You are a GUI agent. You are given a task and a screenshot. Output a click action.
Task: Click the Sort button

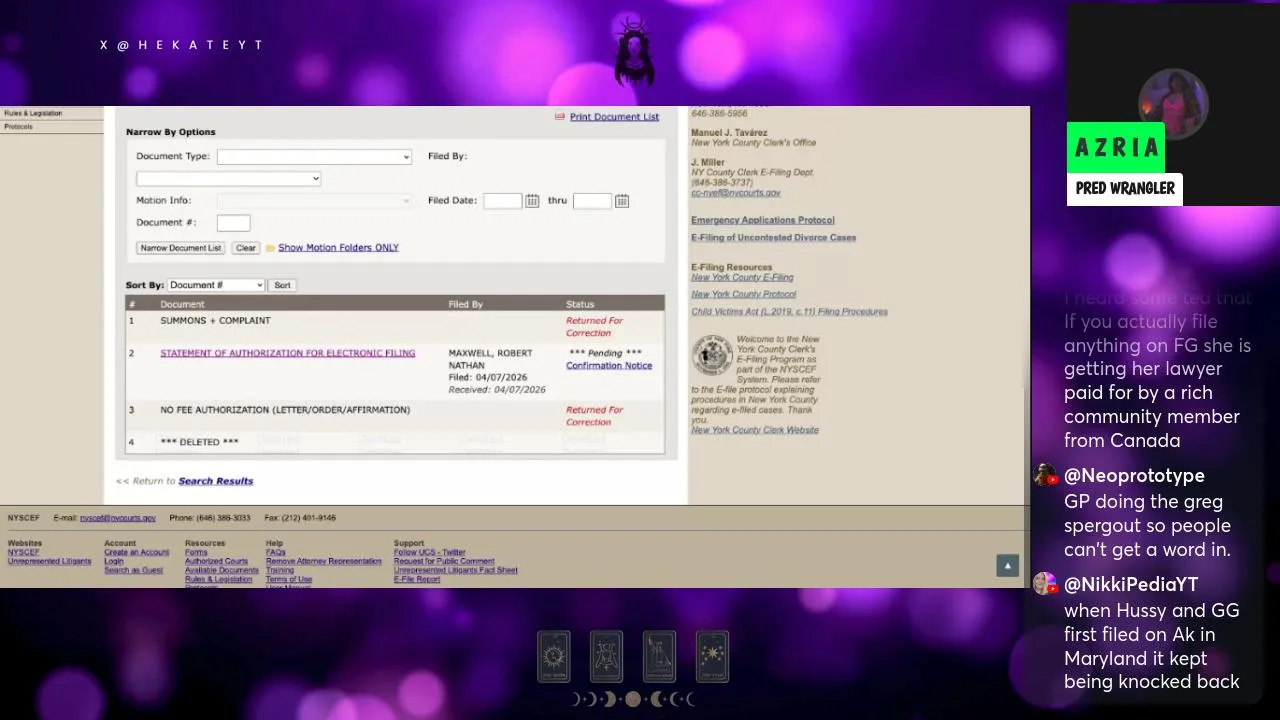283,285
